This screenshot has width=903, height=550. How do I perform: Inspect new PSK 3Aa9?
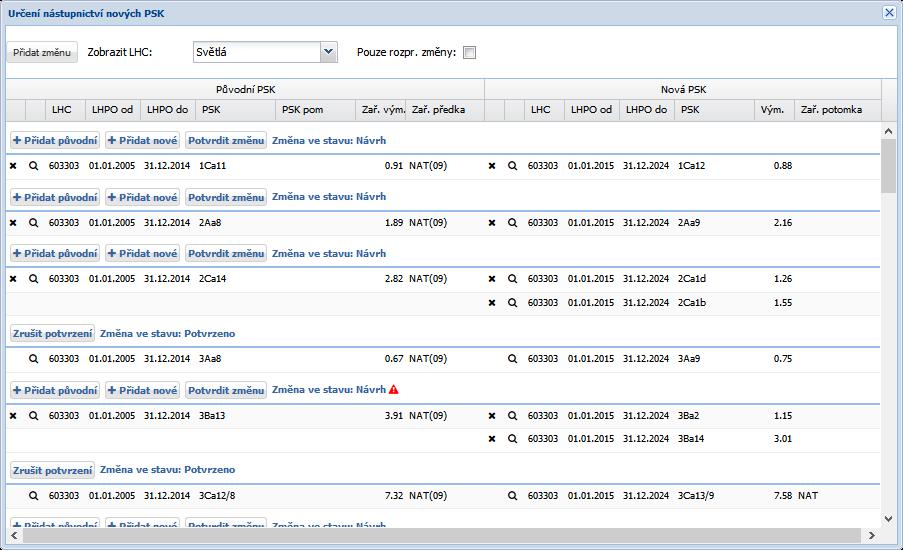coord(512,359)
